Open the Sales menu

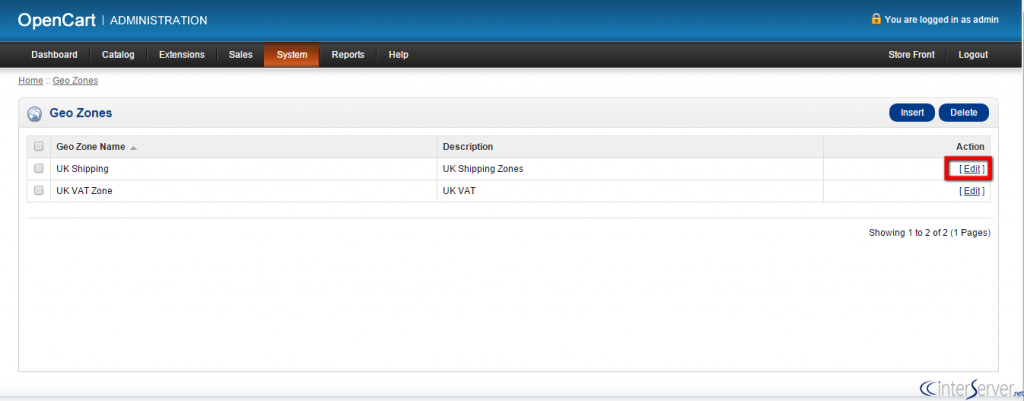coord(240,55)
